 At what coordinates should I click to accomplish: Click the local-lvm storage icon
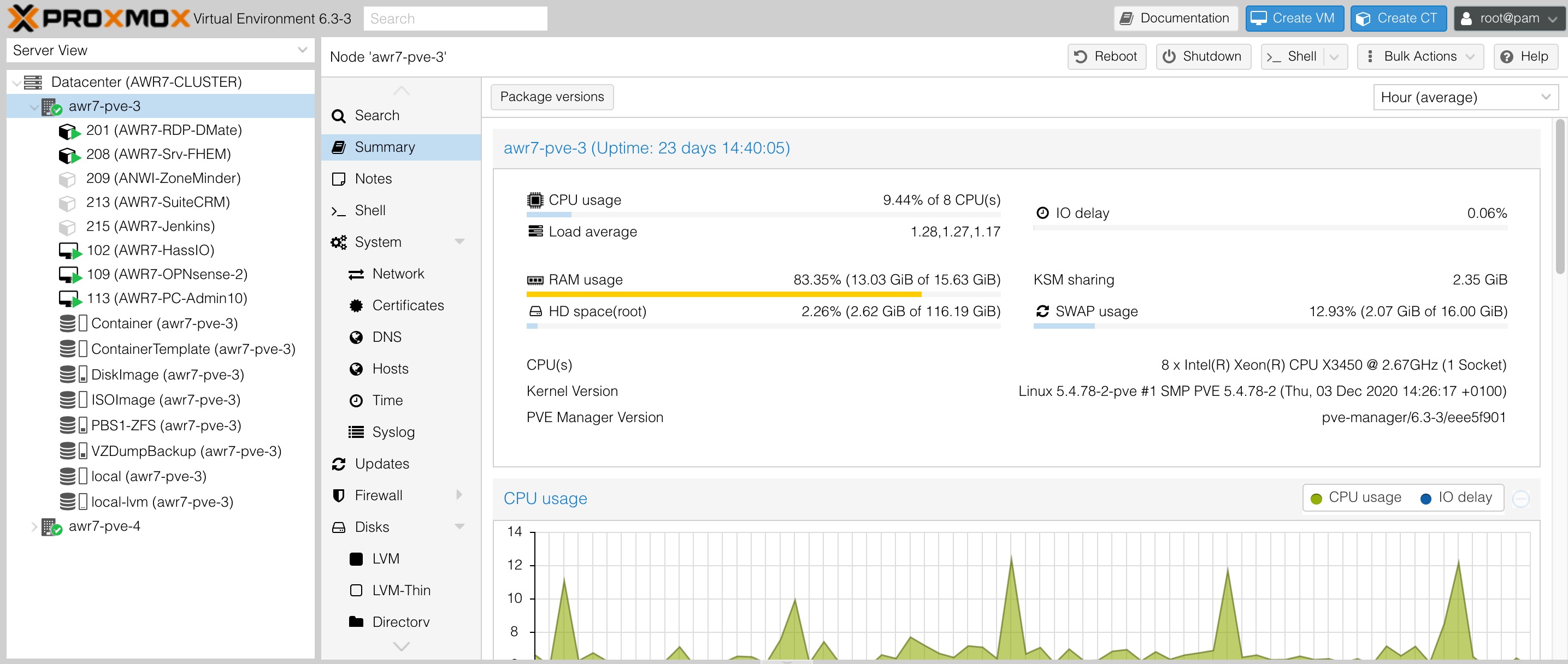74,501
